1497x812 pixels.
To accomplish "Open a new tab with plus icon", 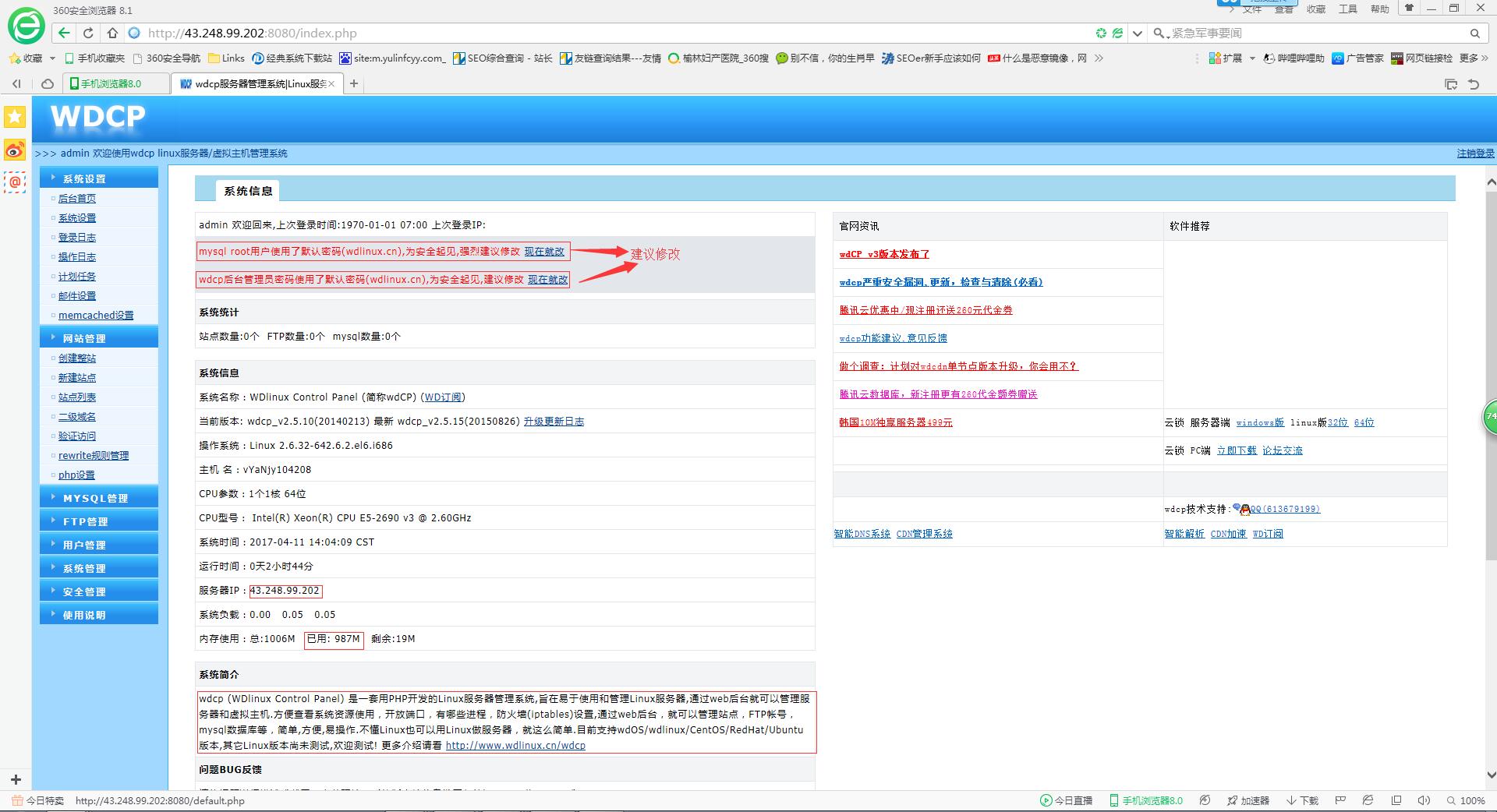I will pos(354,83).
